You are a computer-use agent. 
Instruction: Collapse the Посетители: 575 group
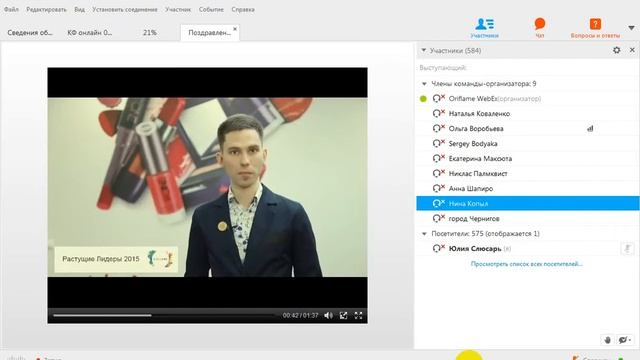(424, 234)
